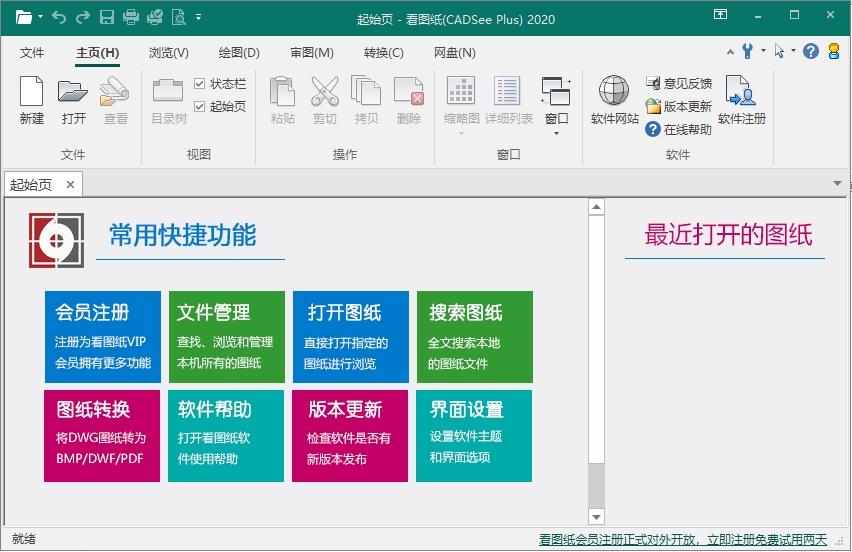Open the quick access toolbar customize arrow
Viewport: 852px width, 552px height.
(199, 17)
